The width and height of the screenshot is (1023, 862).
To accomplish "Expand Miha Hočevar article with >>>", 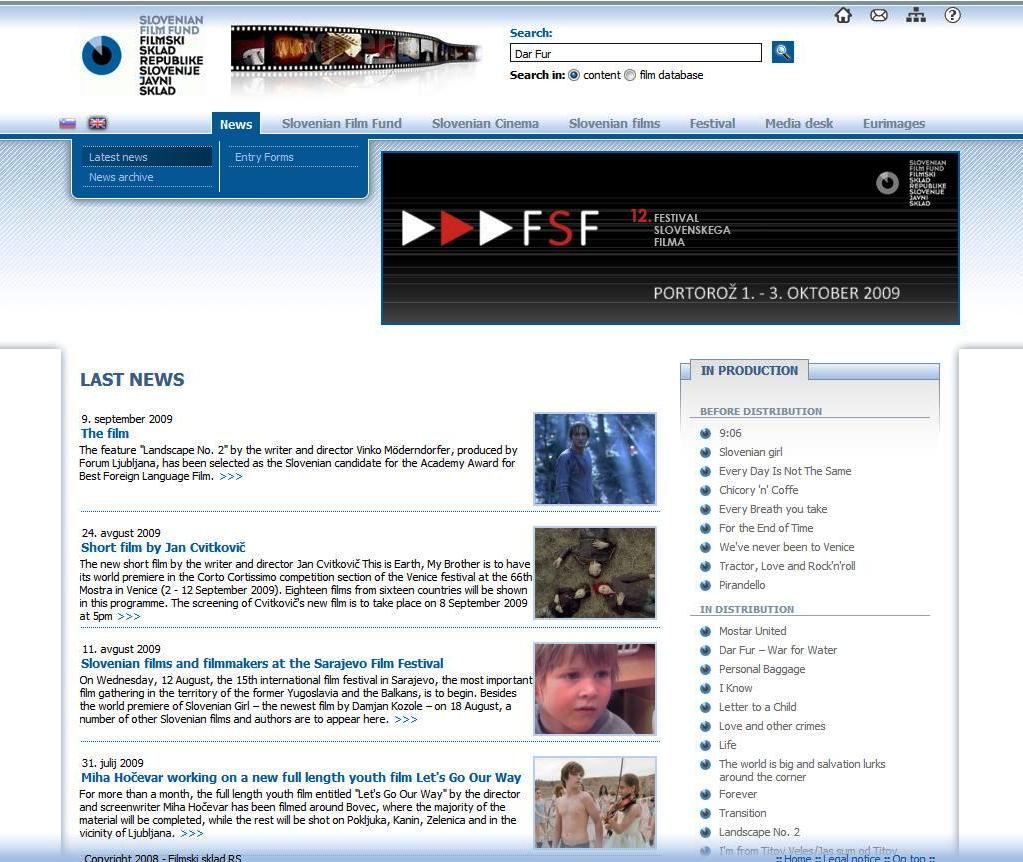I will [192, 833].
